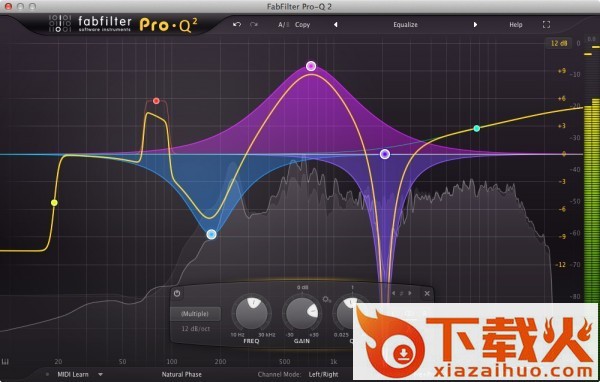600x382 pixels.
Task: Enable MIDI Learn
Action: [x=73, y=374]
